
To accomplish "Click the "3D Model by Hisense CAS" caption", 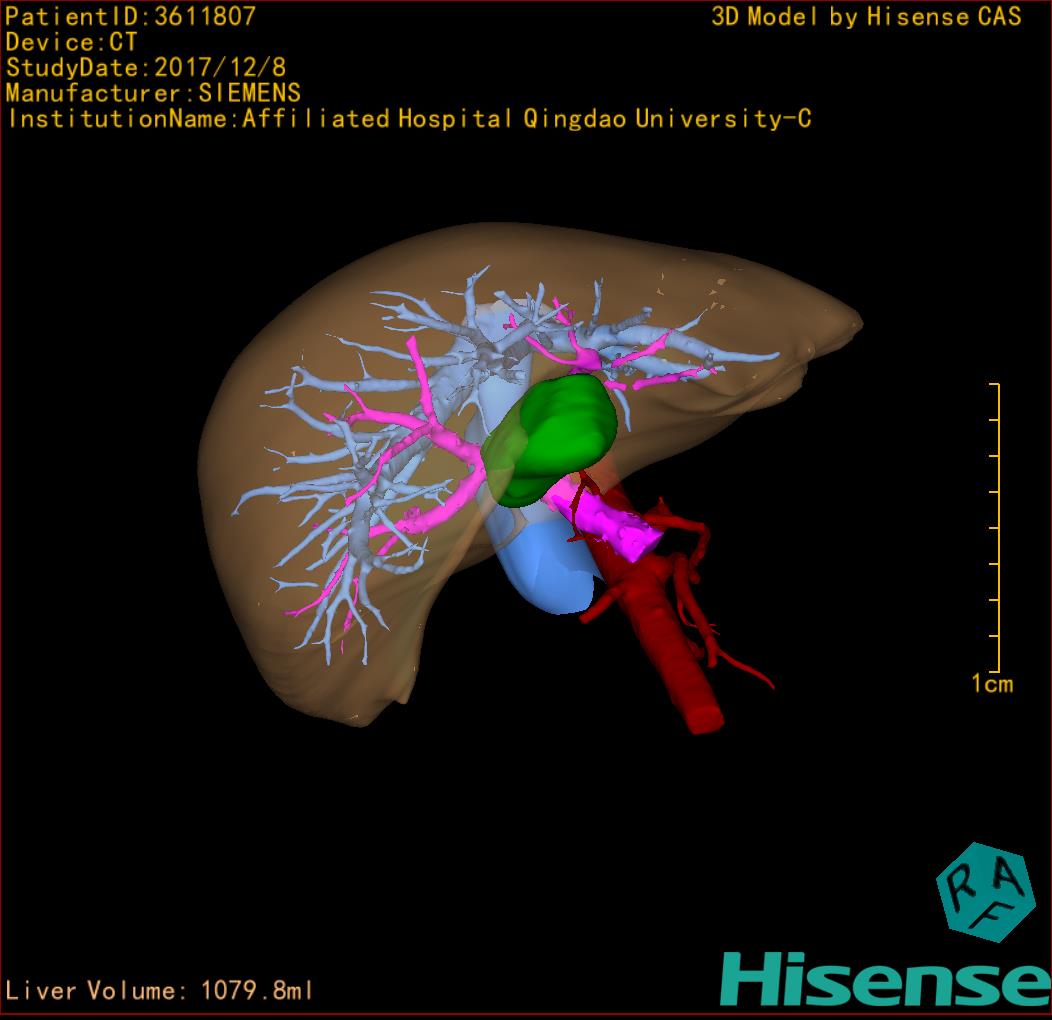I will [x=866, y=16].
